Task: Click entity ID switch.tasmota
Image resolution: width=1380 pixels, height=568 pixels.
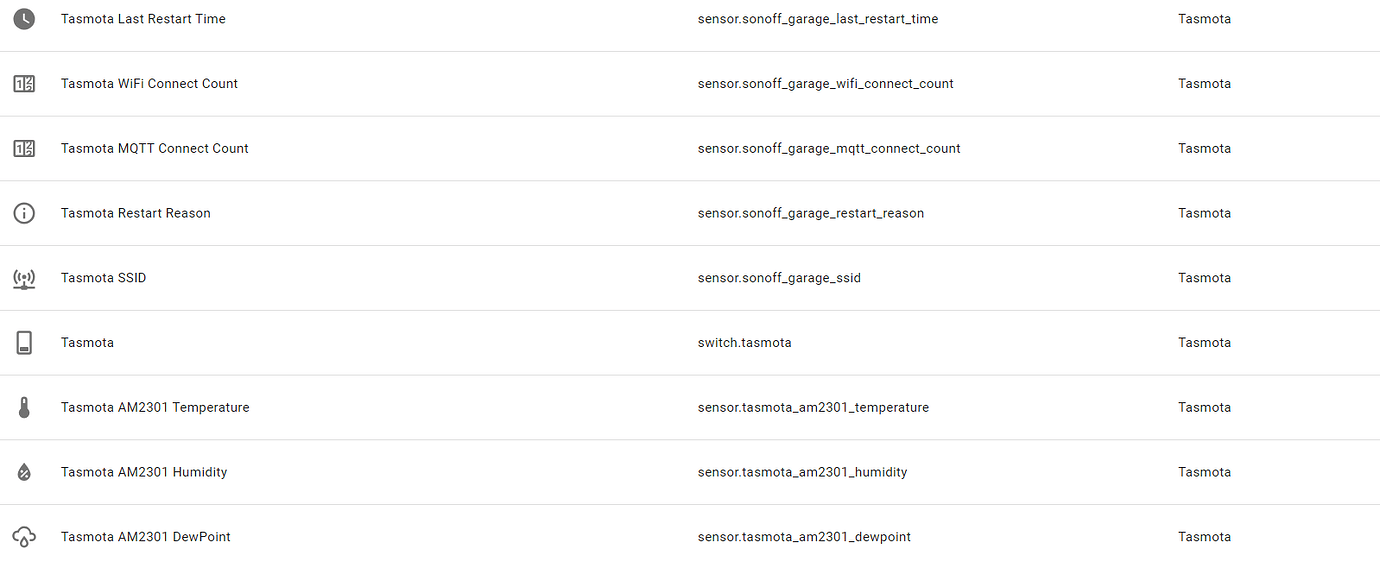Action: (744, 343)
